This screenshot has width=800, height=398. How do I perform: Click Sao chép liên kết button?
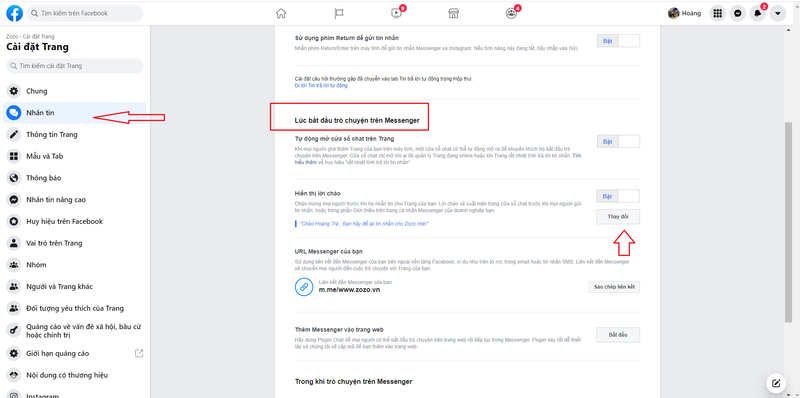pyautogui.click(x=614, y=287)
